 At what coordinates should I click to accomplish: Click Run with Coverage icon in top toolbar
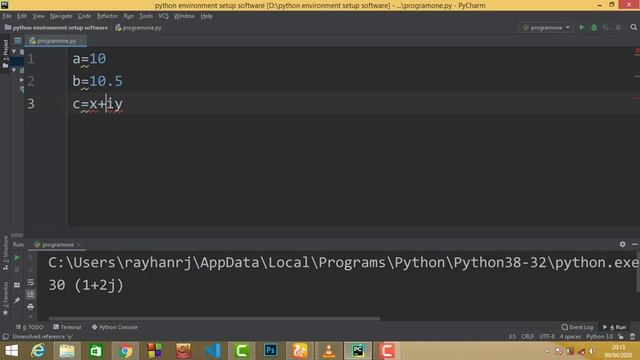606,27
